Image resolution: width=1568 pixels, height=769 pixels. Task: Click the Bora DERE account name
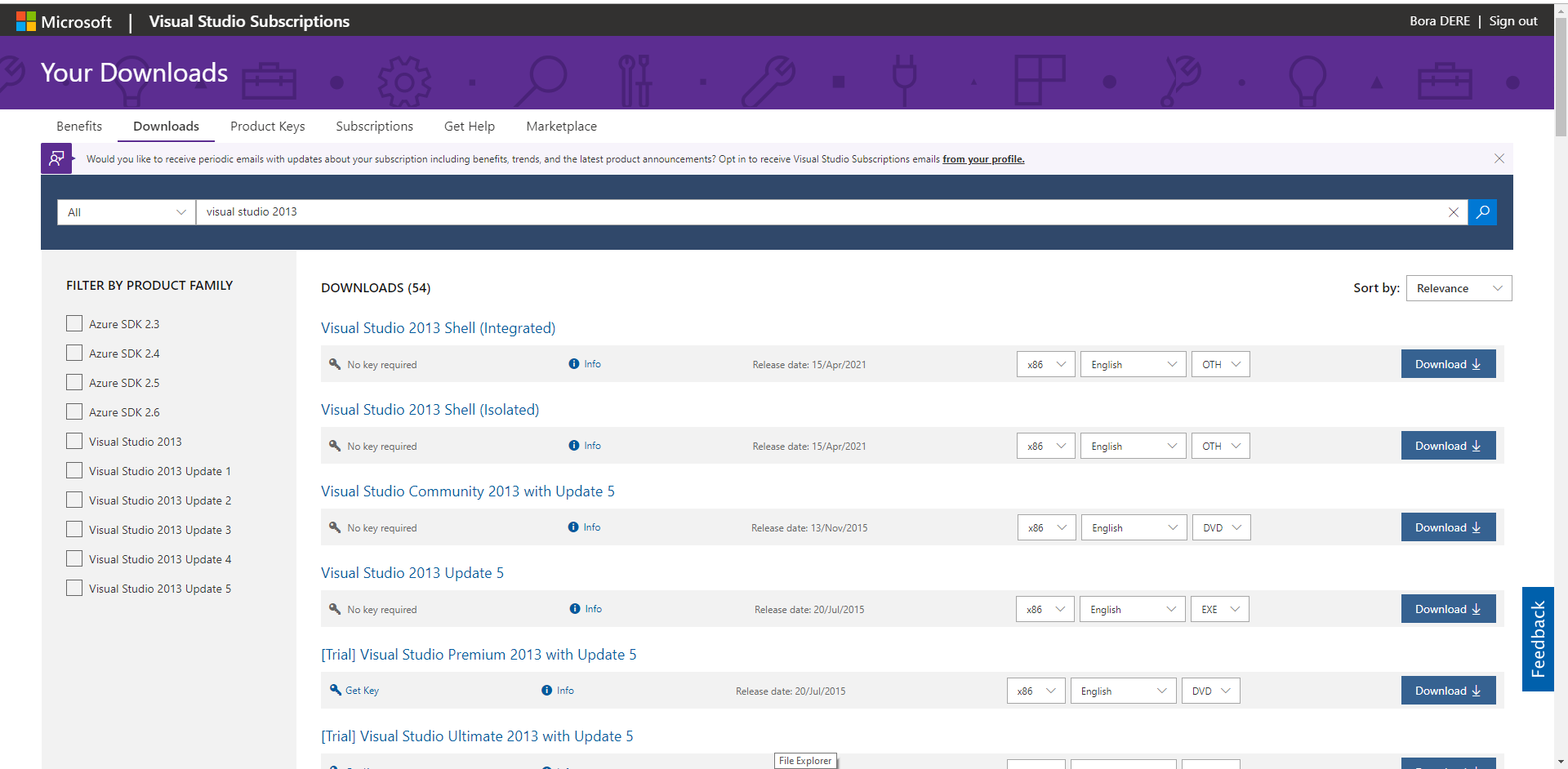tap(1439, 21)
